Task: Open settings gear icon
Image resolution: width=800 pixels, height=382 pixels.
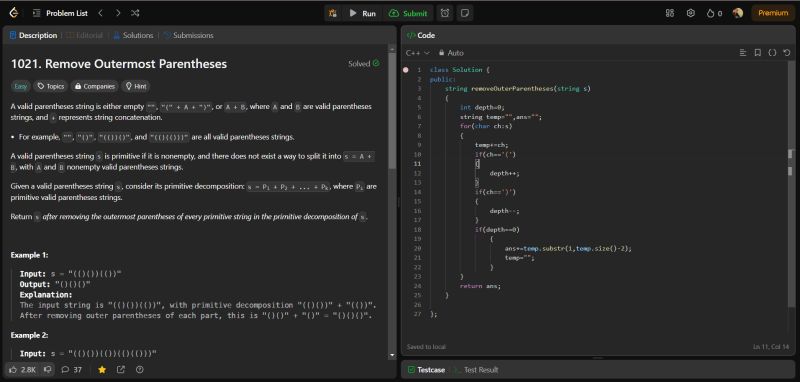Action: point(691,13)
